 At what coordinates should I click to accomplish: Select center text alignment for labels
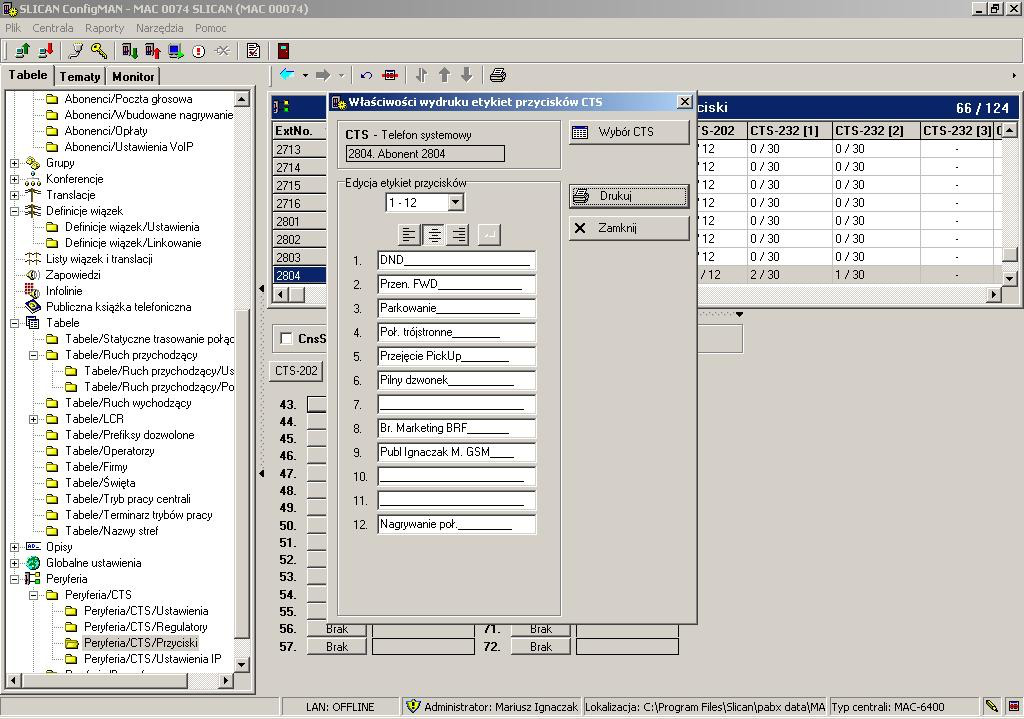(x=434, y=234)
